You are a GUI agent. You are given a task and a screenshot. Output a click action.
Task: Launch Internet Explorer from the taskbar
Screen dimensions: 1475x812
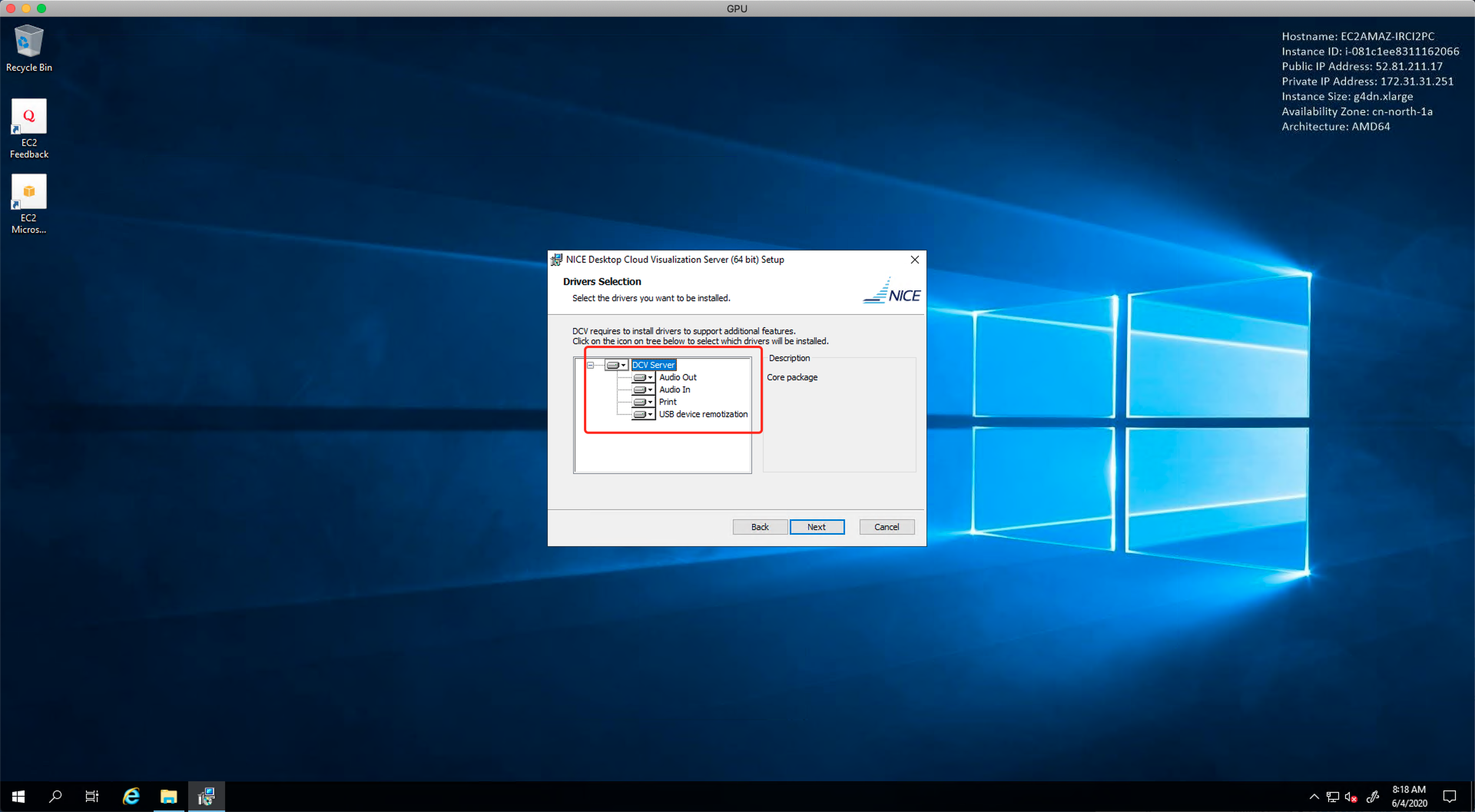(x=131, y=797)
